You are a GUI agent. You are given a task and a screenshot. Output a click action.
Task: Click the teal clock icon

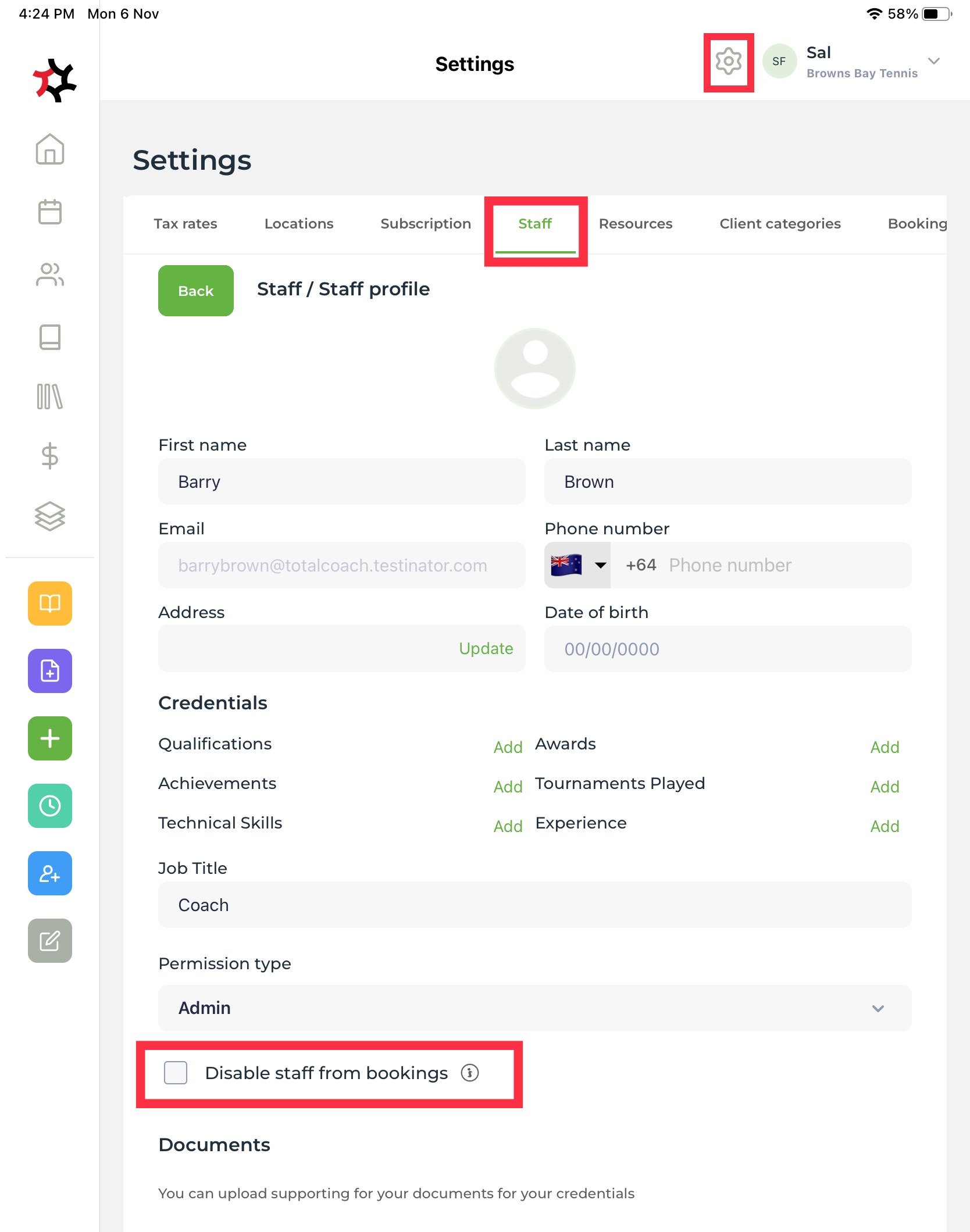point(50,806)
